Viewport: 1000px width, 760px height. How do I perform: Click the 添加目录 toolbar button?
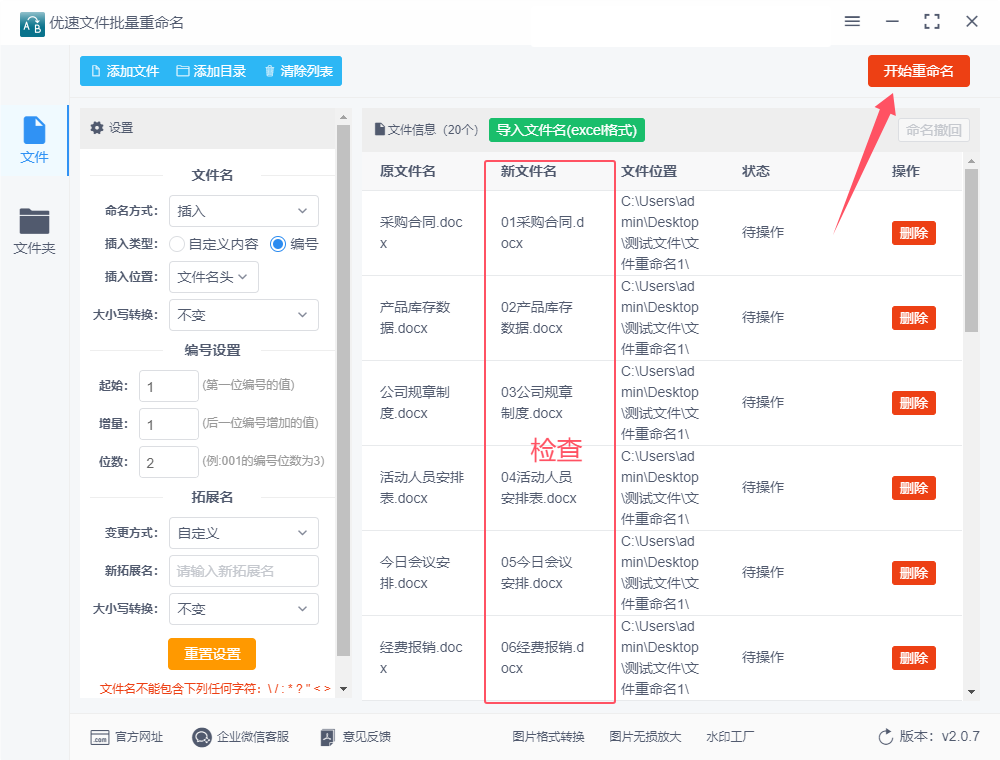(211, 71)
